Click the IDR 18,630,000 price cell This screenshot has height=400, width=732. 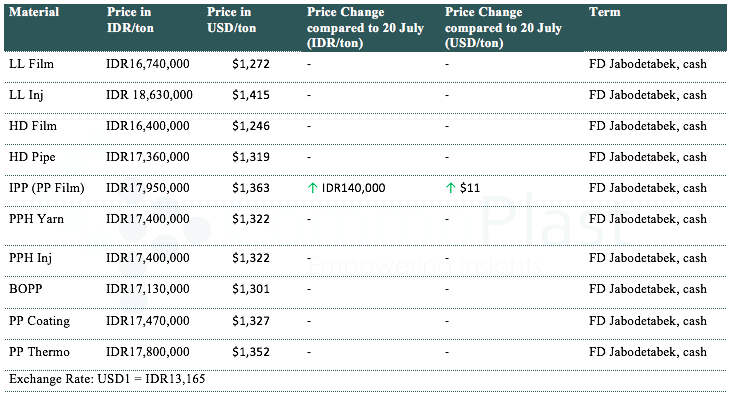pyautogui.click(x=148, y=95)
